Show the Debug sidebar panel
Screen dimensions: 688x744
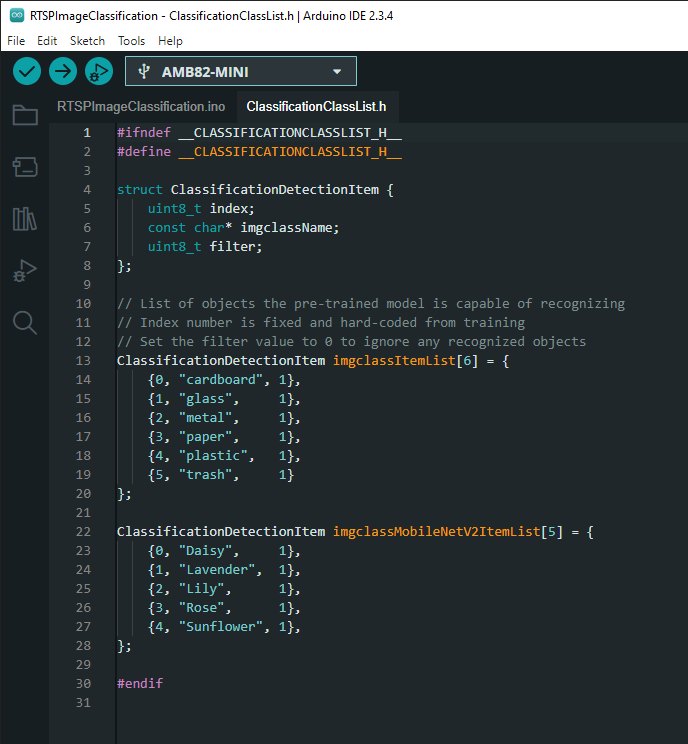pos(25,271)
